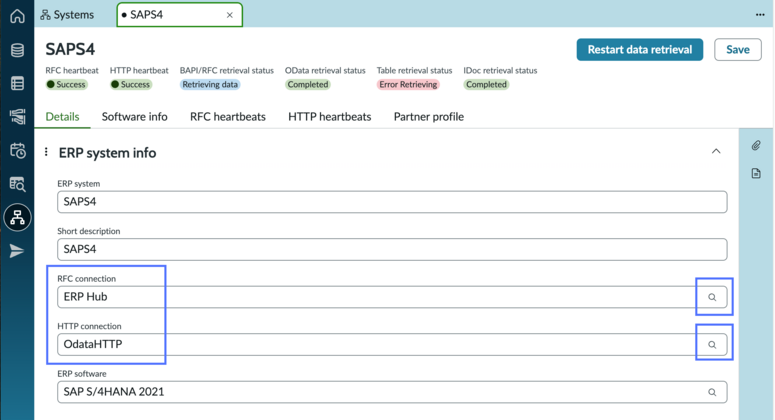Open the data flow icon in sidebar
This screenshot has width=775, height=420.
tap(17, 117)
